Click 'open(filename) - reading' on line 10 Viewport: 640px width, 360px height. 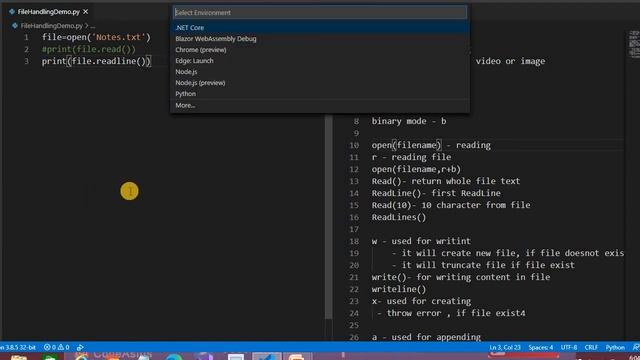point(431,145)
